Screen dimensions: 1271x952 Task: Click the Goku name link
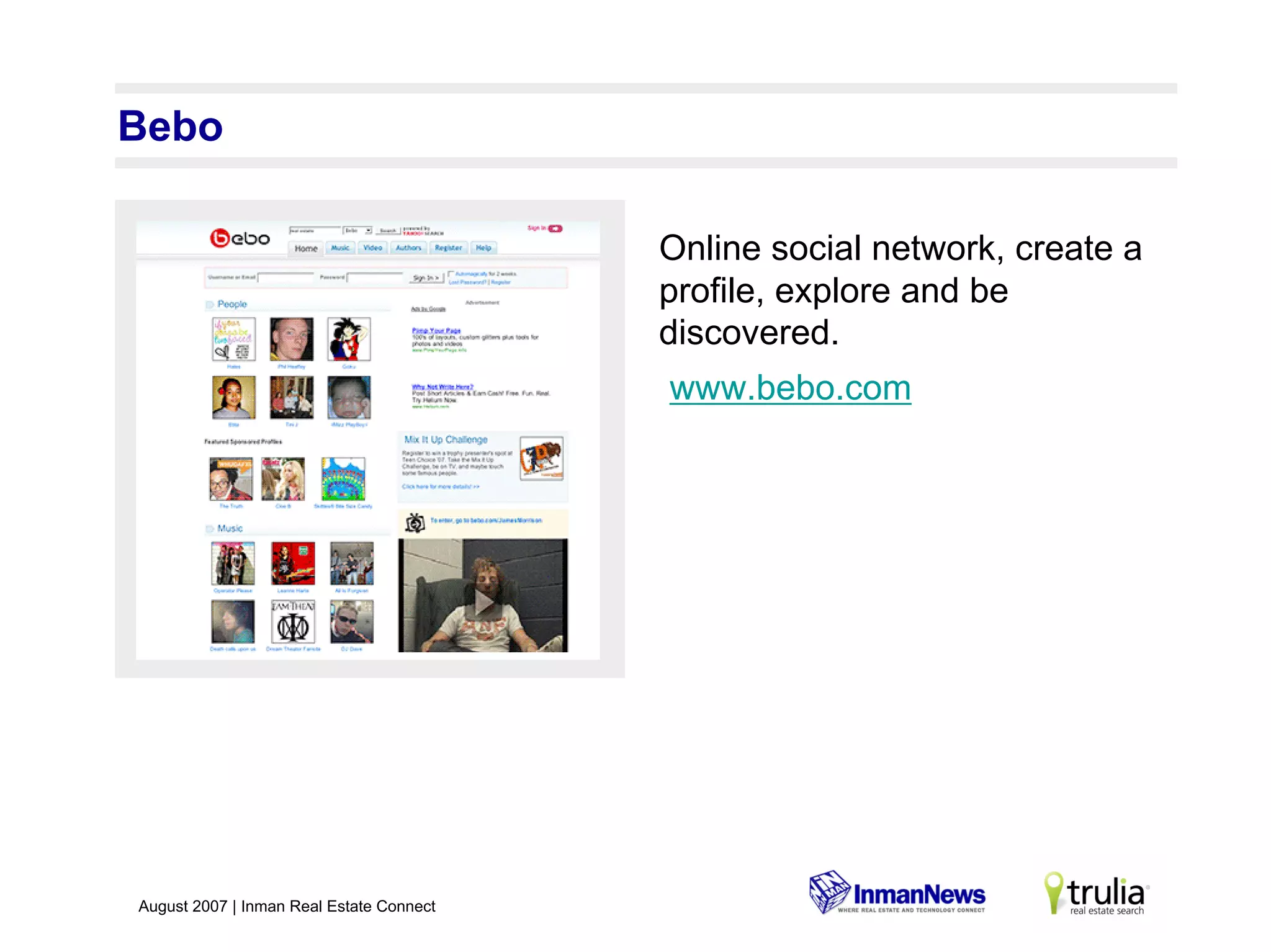(x=349, y=367)
